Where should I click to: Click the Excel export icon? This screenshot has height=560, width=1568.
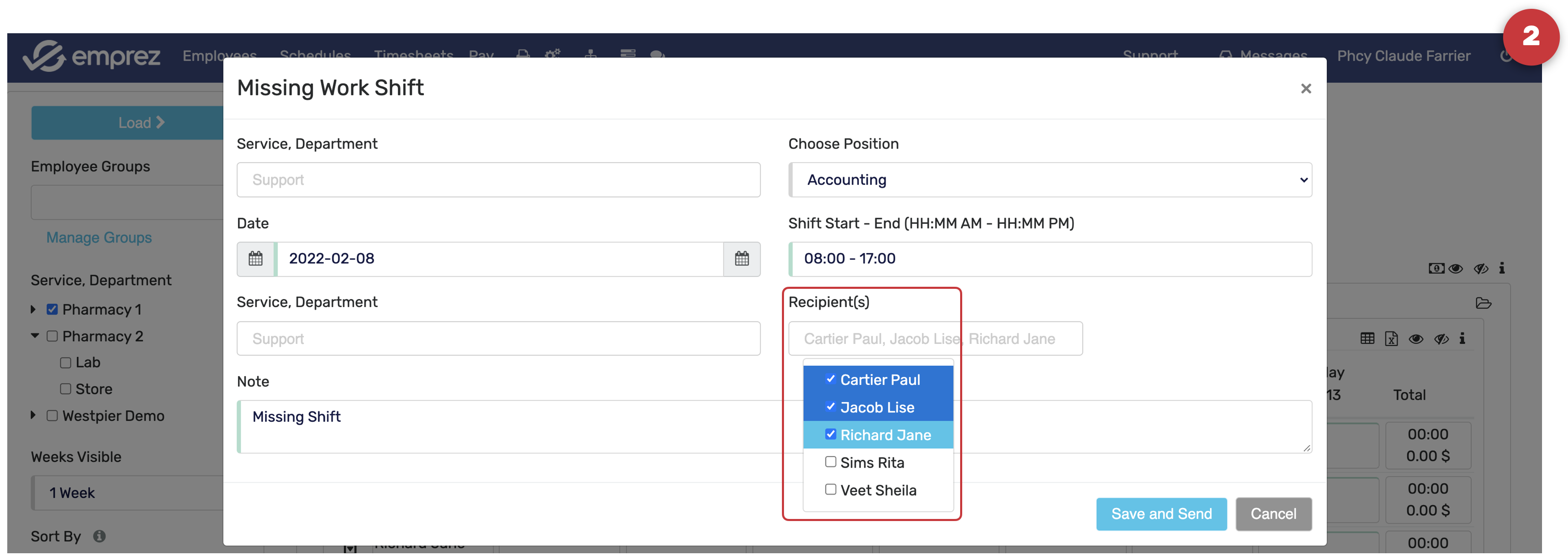[1391, 338]
